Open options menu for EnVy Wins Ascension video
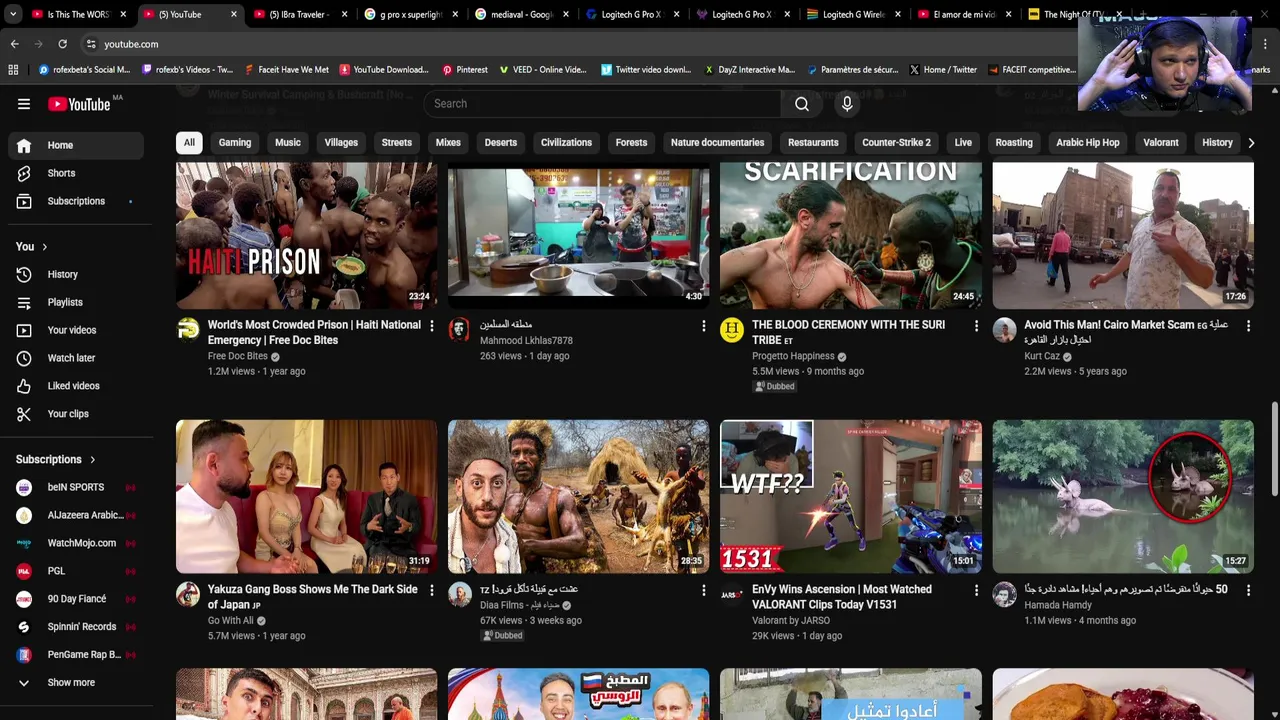 [976, 591]
